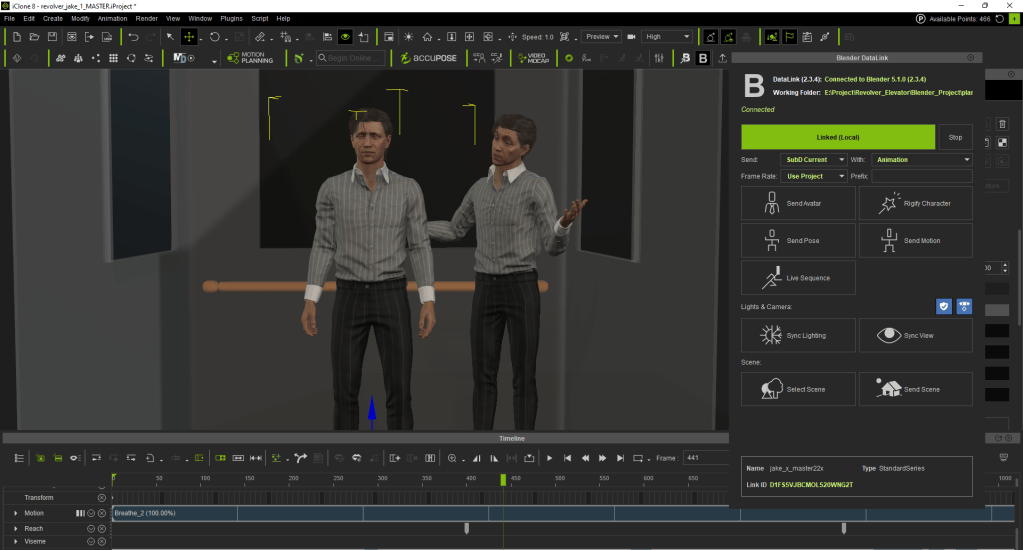Activate the Move object tool

click(189, 37)
